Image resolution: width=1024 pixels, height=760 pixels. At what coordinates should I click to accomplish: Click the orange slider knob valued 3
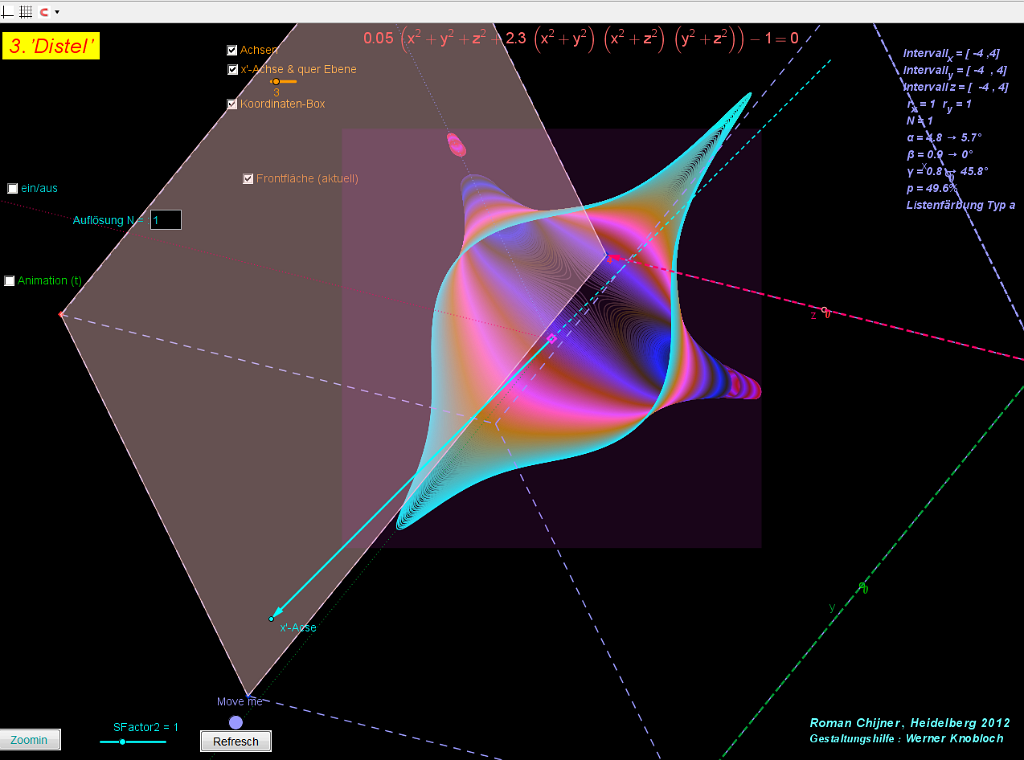tap(276, 82)
